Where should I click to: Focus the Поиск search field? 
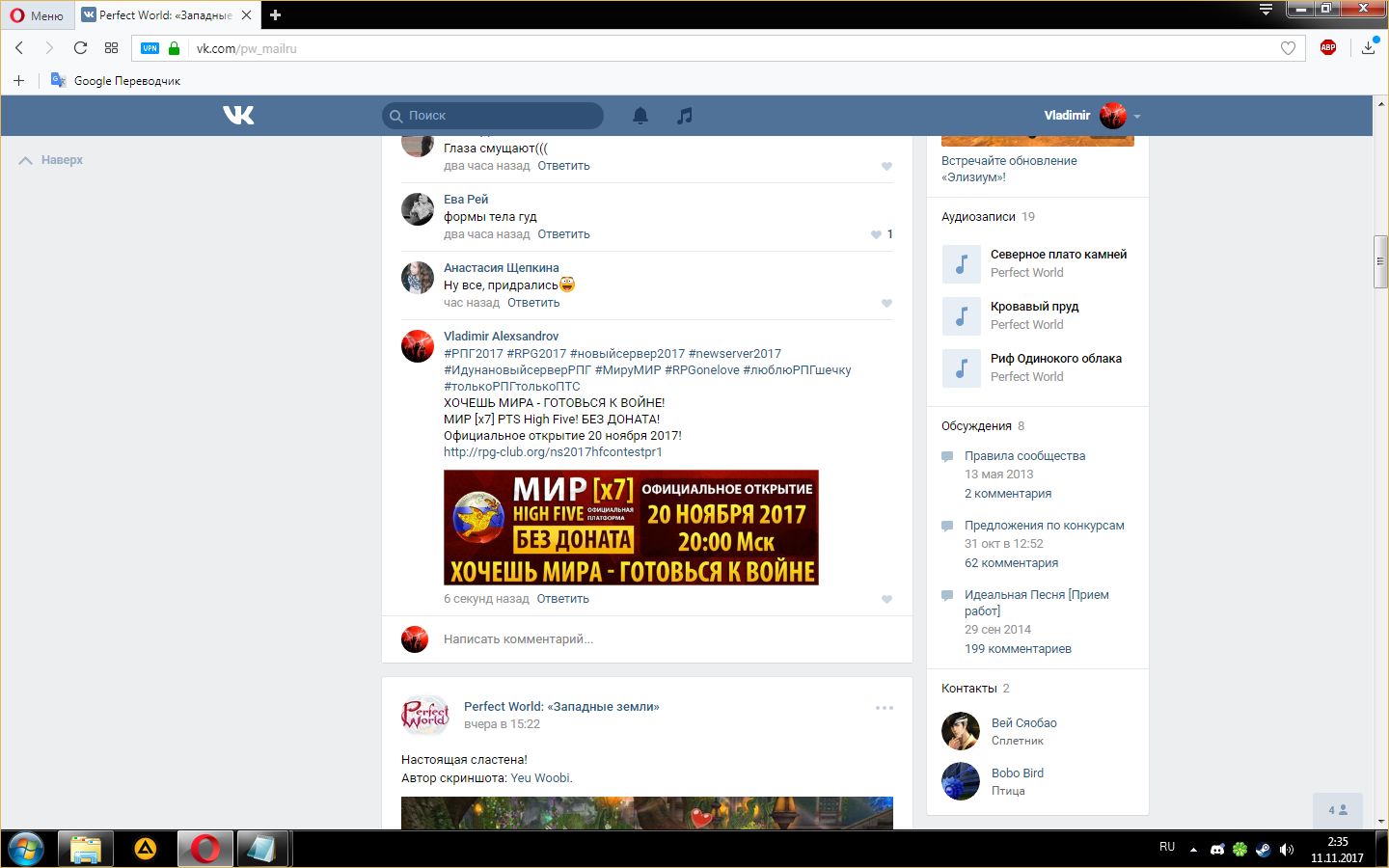[x=493, y=116]
